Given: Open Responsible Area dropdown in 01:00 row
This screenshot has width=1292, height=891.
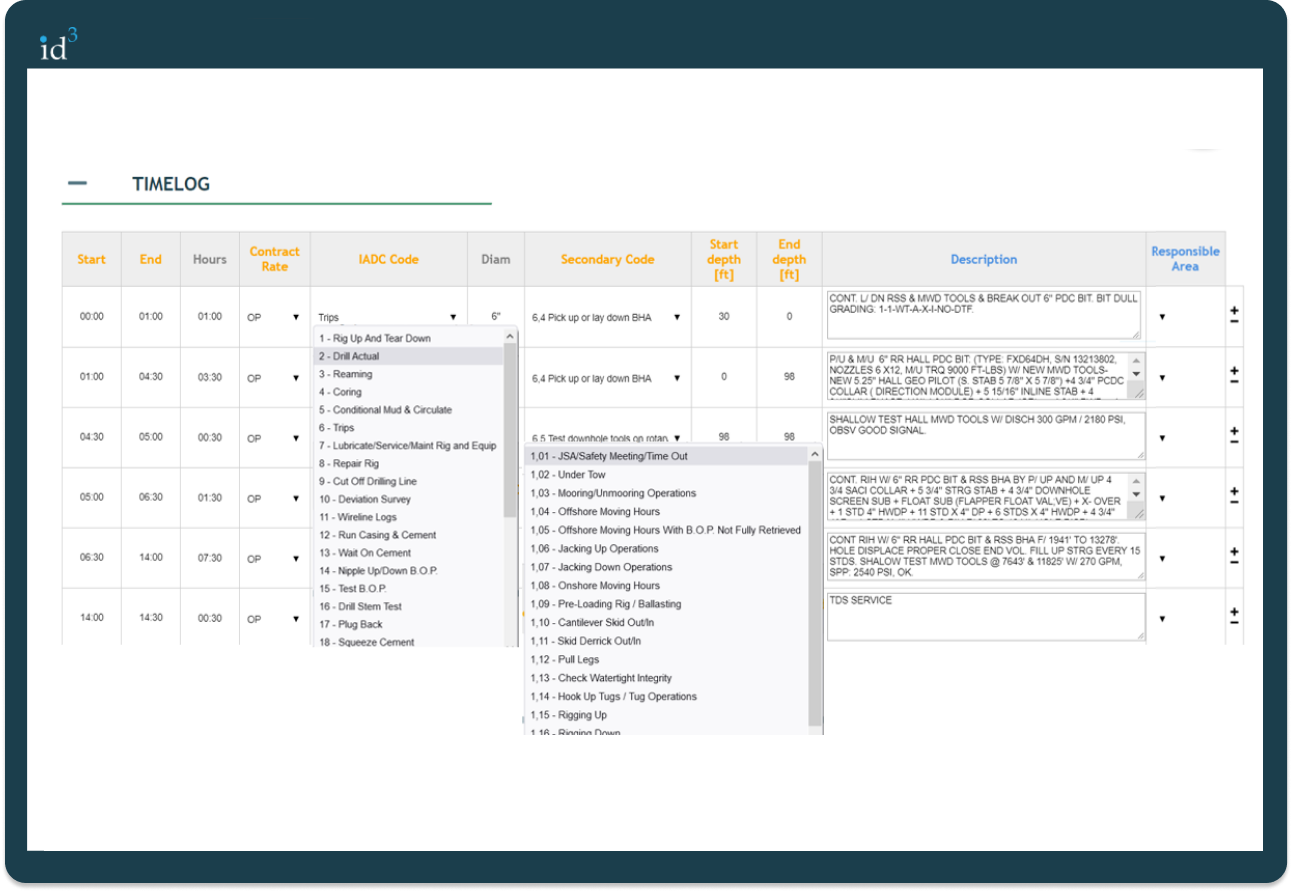Looking at the screenshot, I should [1162, 378].
